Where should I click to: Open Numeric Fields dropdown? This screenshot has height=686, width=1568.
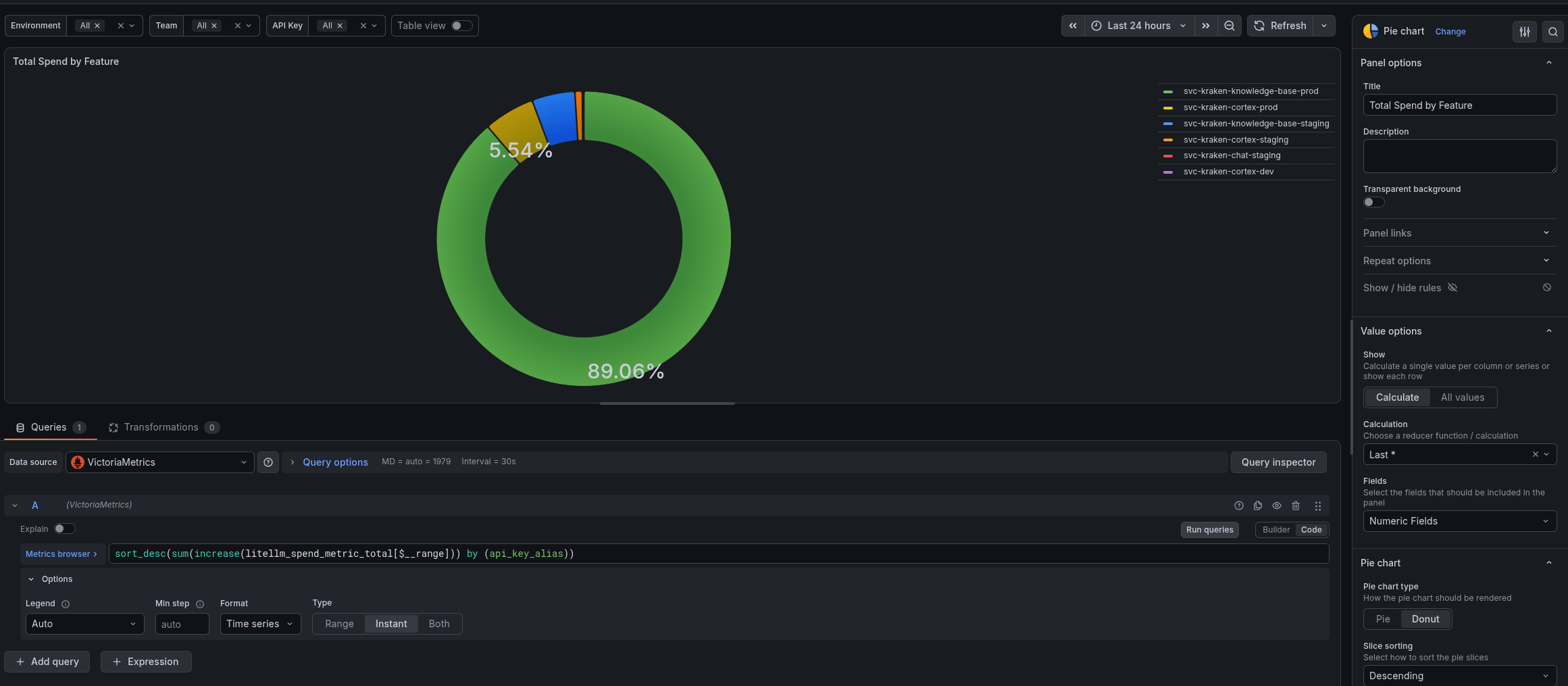point(1460,521)
